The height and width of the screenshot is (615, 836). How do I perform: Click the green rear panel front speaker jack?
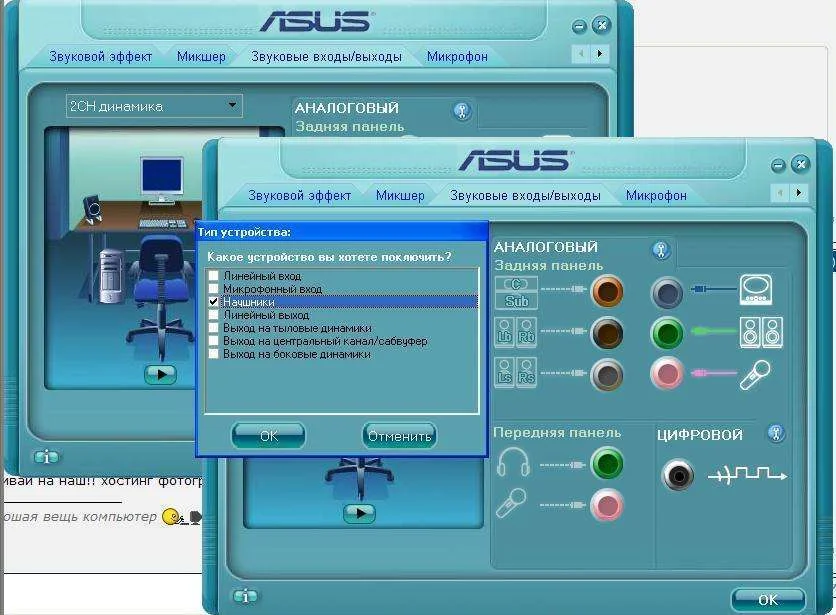[x=667, y=333]
